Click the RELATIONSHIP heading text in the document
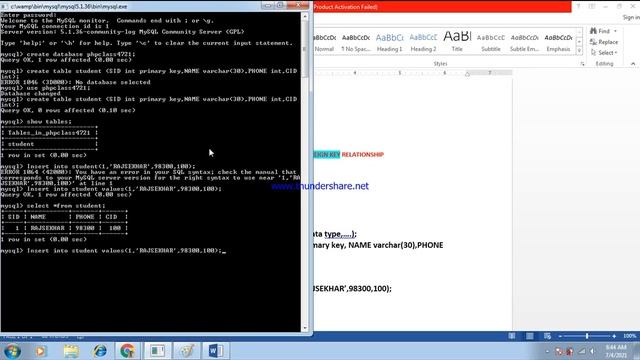 (362, 154)
